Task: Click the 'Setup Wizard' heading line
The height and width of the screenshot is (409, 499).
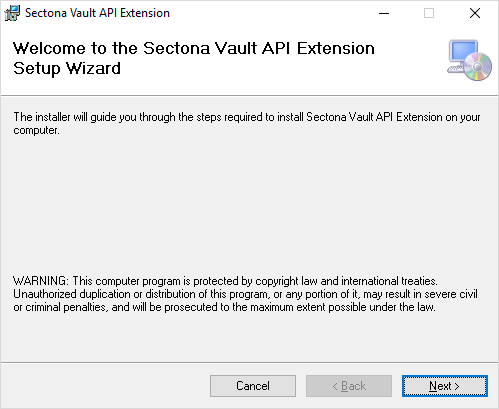Action: 67,68
